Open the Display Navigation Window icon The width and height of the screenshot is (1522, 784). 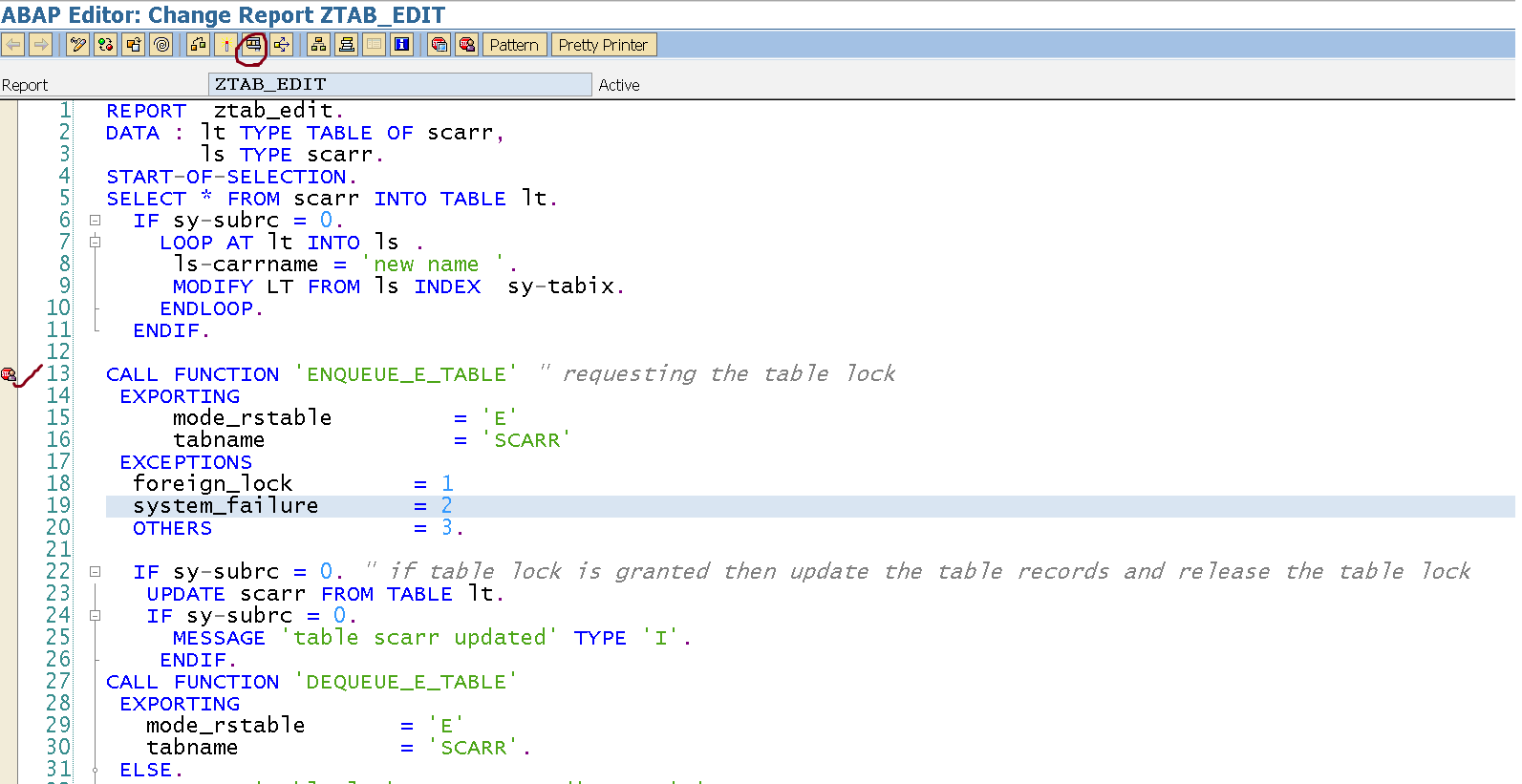347,45
